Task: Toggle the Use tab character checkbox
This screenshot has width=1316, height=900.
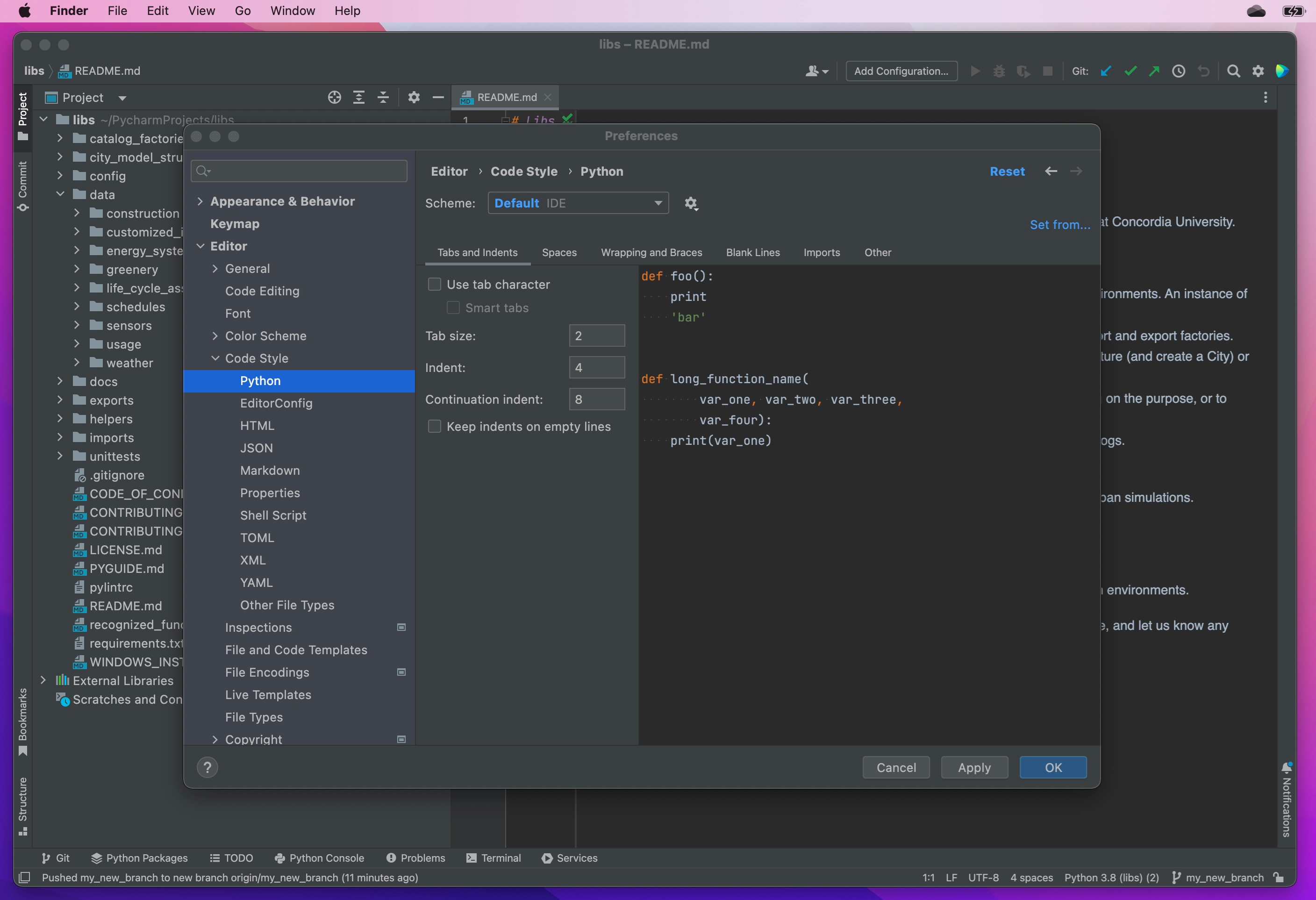Action: coord(434,284)
